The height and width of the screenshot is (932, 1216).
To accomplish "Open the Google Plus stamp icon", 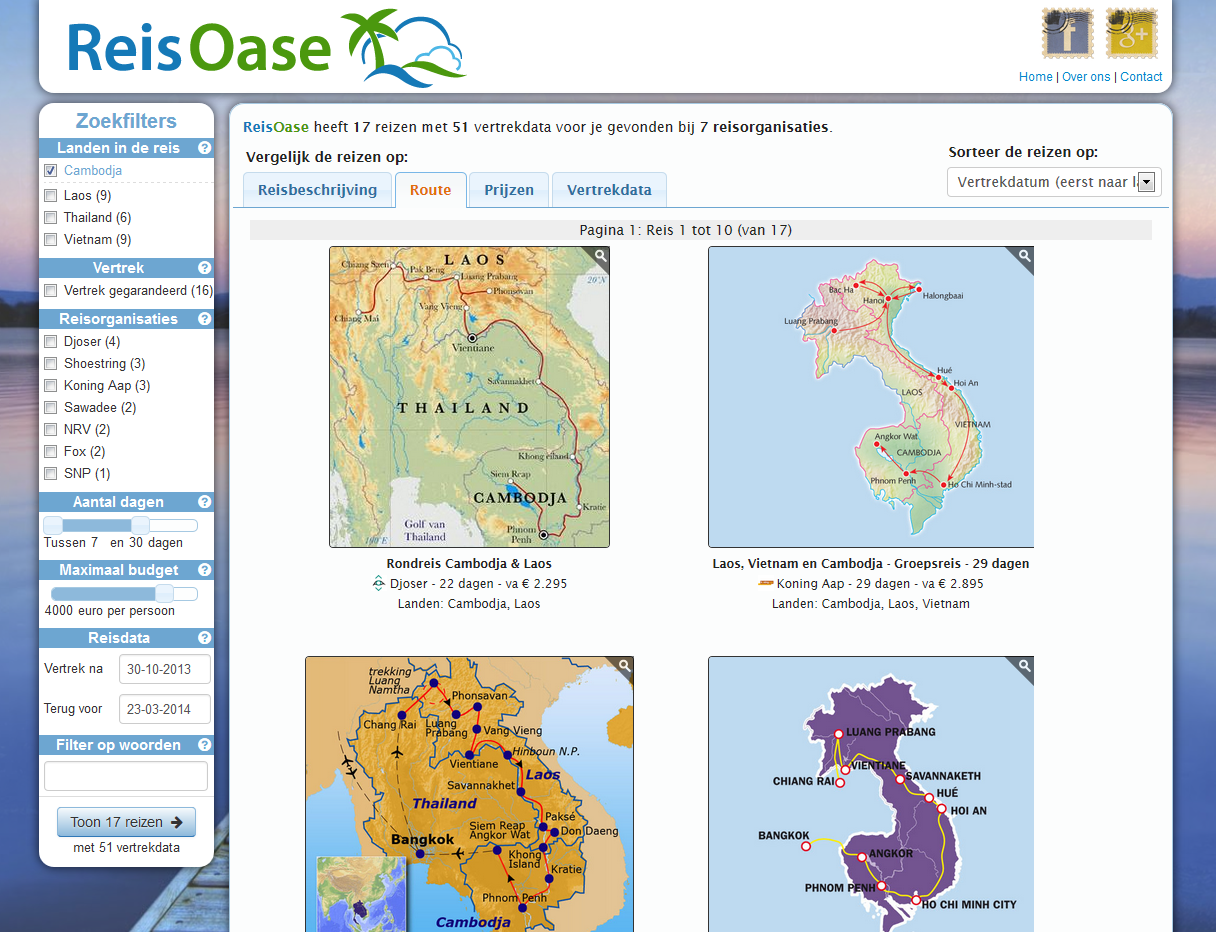I will 1131,34.
